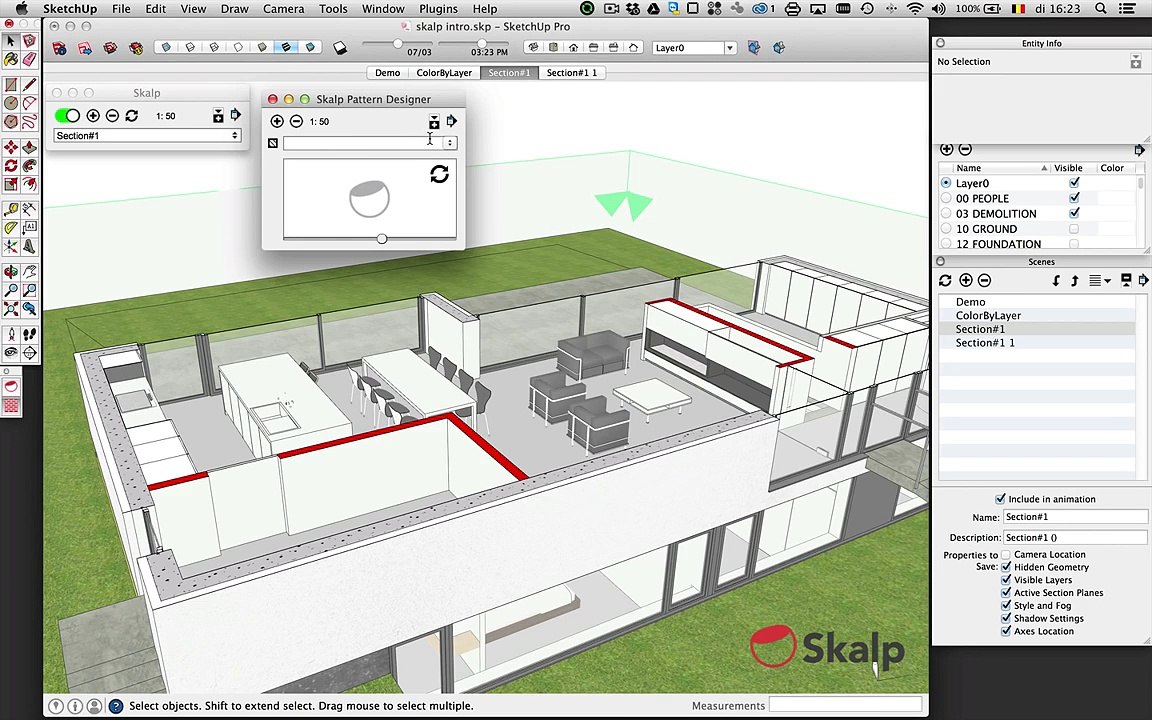1152x720 pixels.
Task: Activate the Zoom magnifier tool
Action: (10, 291)
